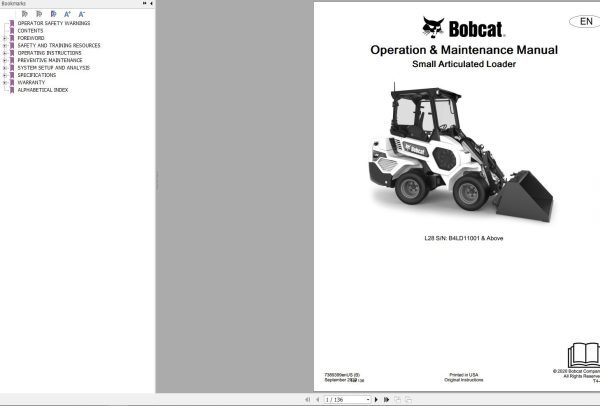Click the expand all bookmarks icon
The height and width of the screenshot is (406, 600).
pyautogui.click(x=24, y=14)
